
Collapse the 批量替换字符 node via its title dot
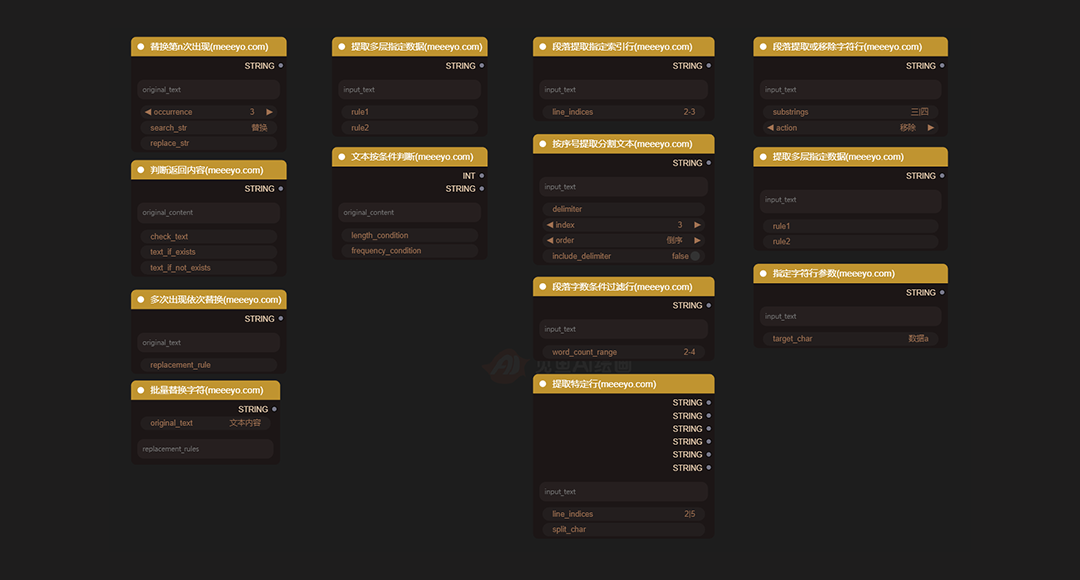(x=141, y=390)
